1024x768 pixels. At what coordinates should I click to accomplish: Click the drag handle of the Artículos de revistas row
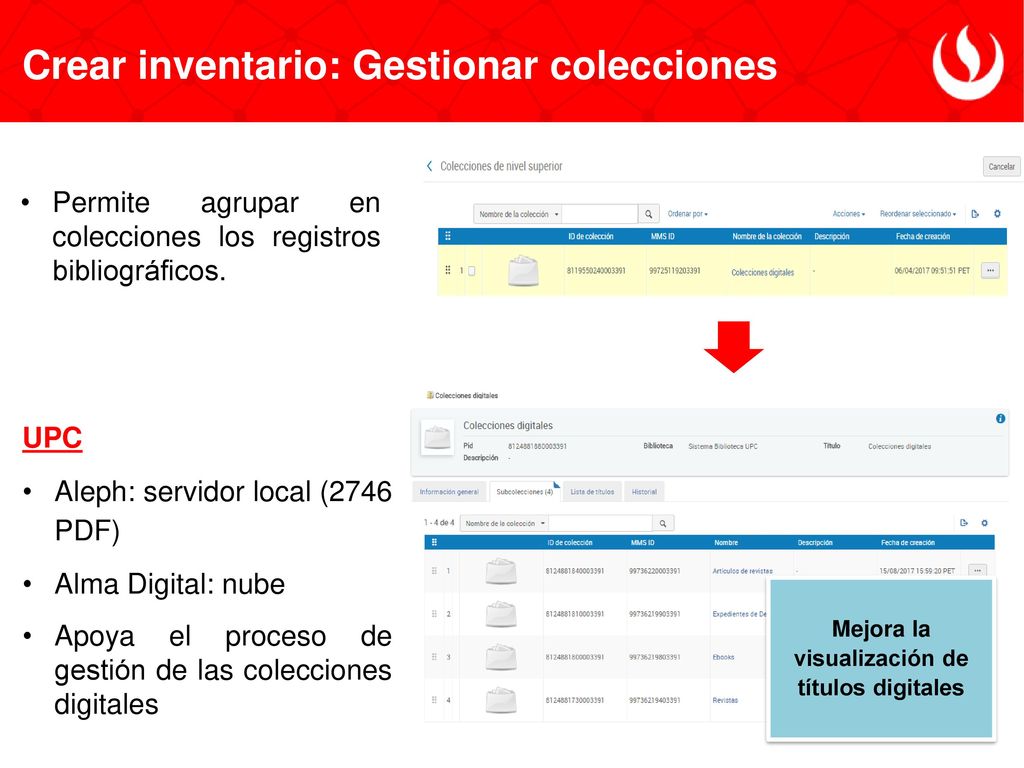coord(434,571)
